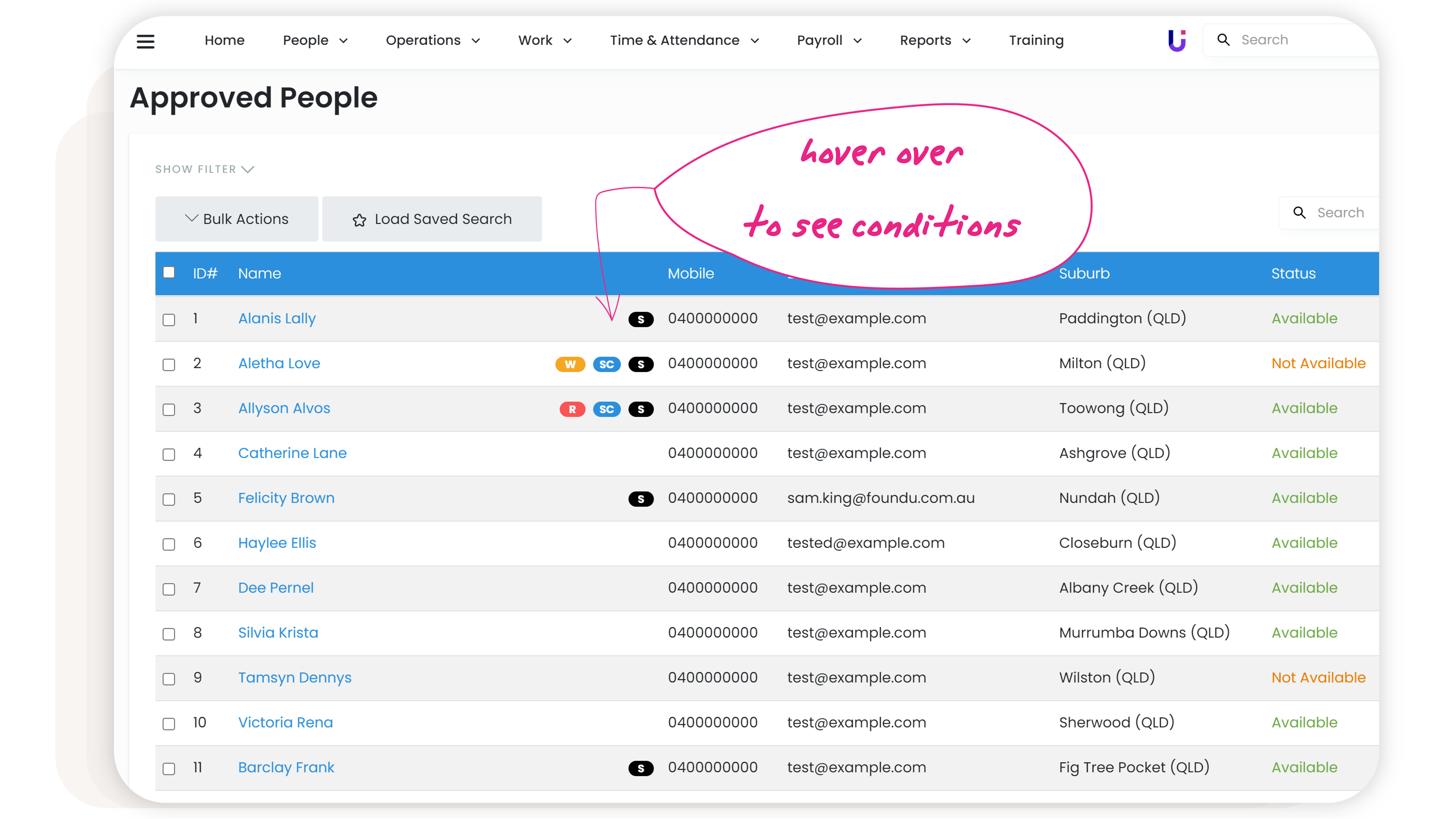Open Haylee Ellis profile link
The height and width of the screenshot is (819, 1456).
click(277, 543)
